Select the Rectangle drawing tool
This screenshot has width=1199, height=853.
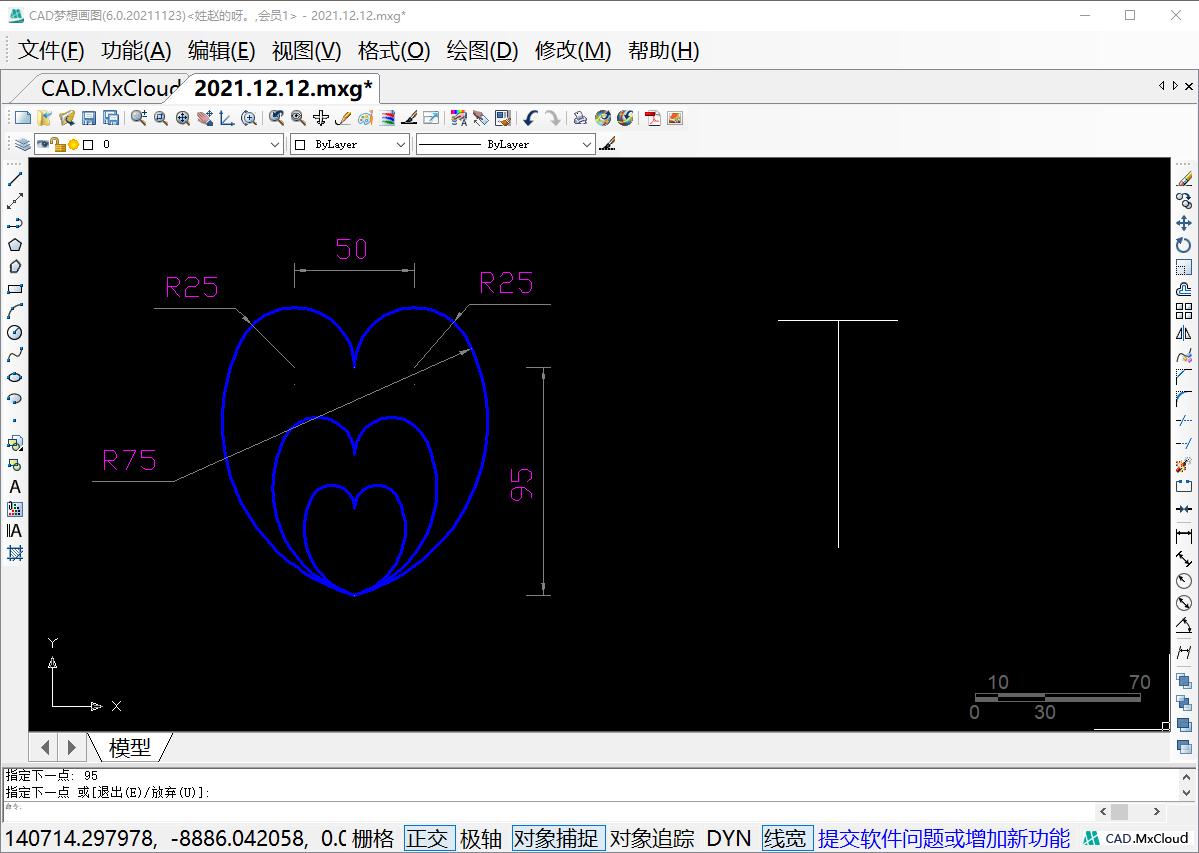pyautogui.click(x=15, y=289)
